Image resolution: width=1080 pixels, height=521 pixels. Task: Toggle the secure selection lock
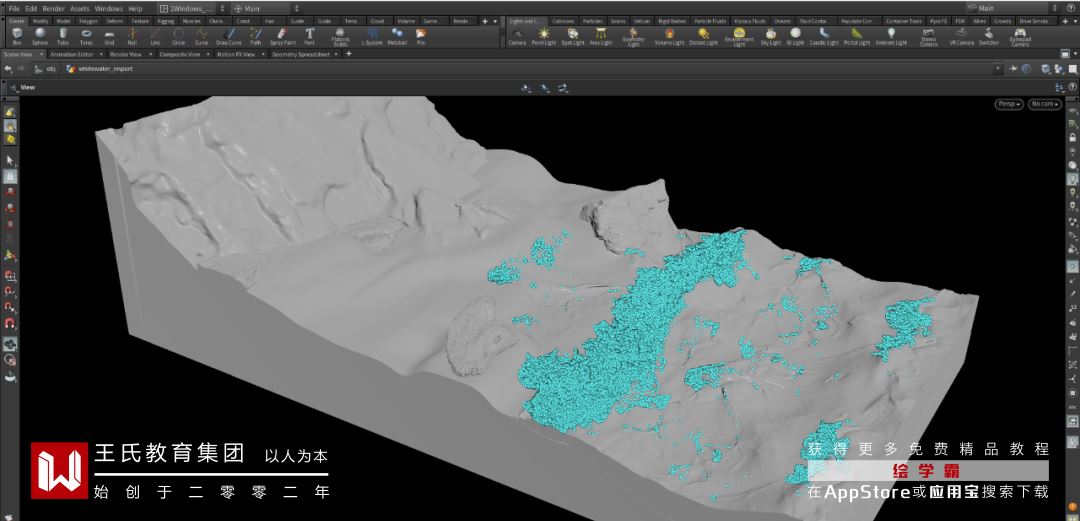[10, 176]
